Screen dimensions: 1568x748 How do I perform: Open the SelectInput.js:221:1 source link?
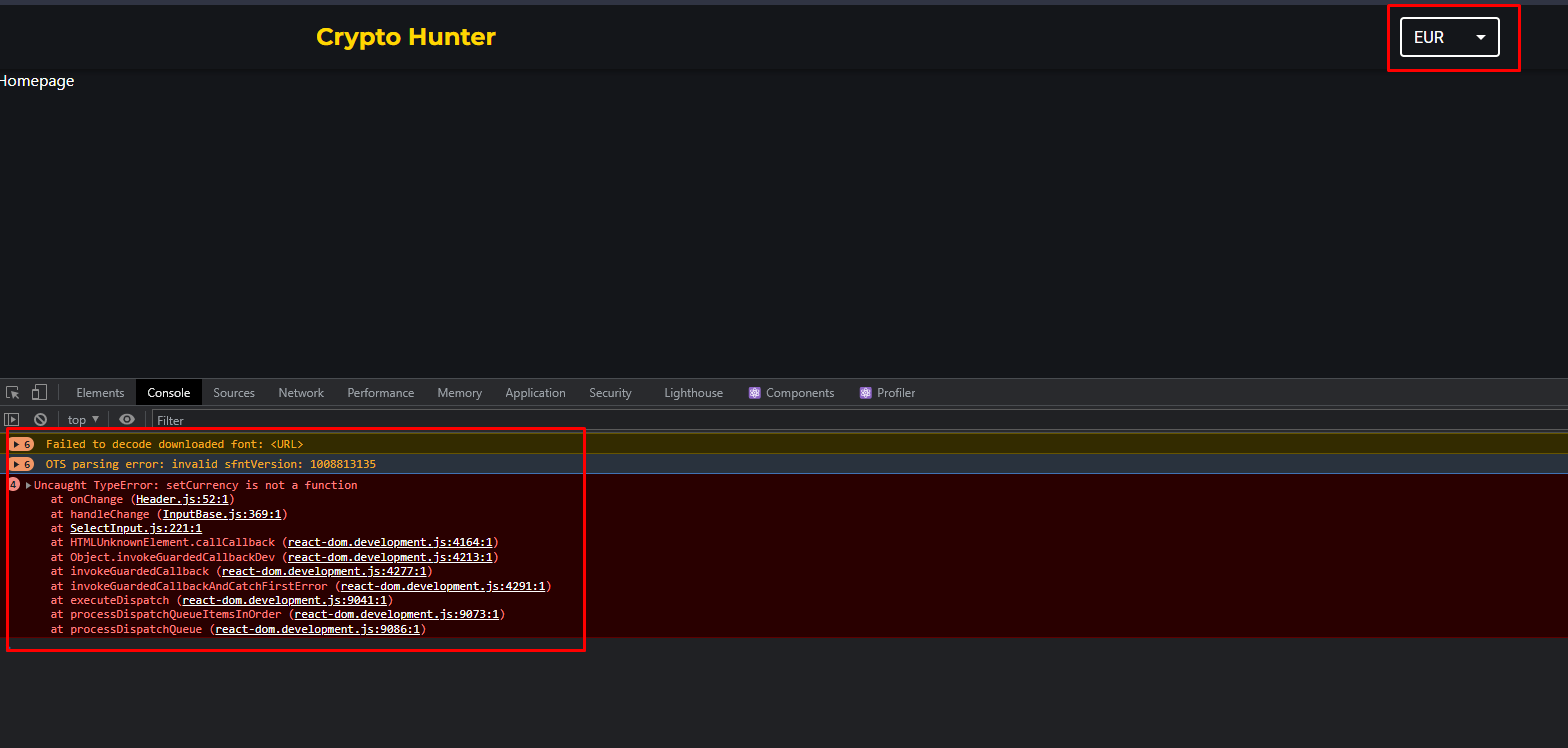[136, 528]
